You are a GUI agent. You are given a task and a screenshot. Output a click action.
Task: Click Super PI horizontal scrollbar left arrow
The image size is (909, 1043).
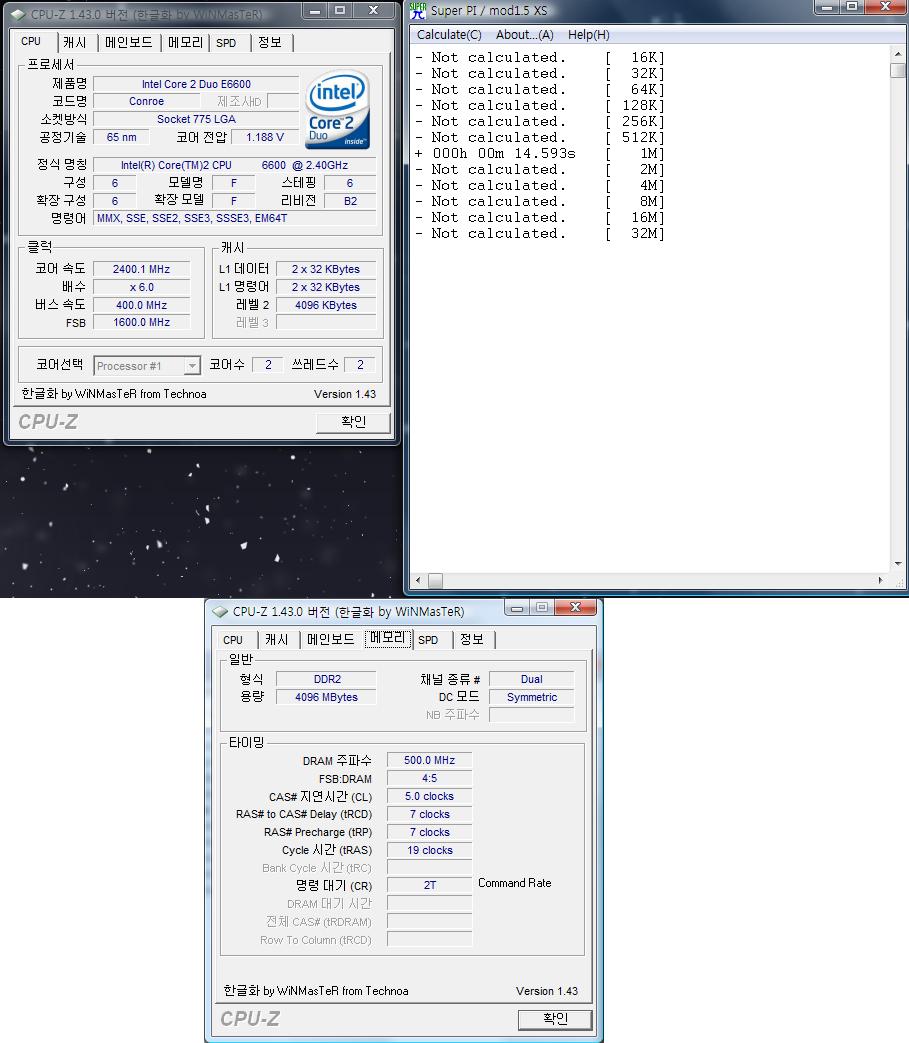pos(418,581)
